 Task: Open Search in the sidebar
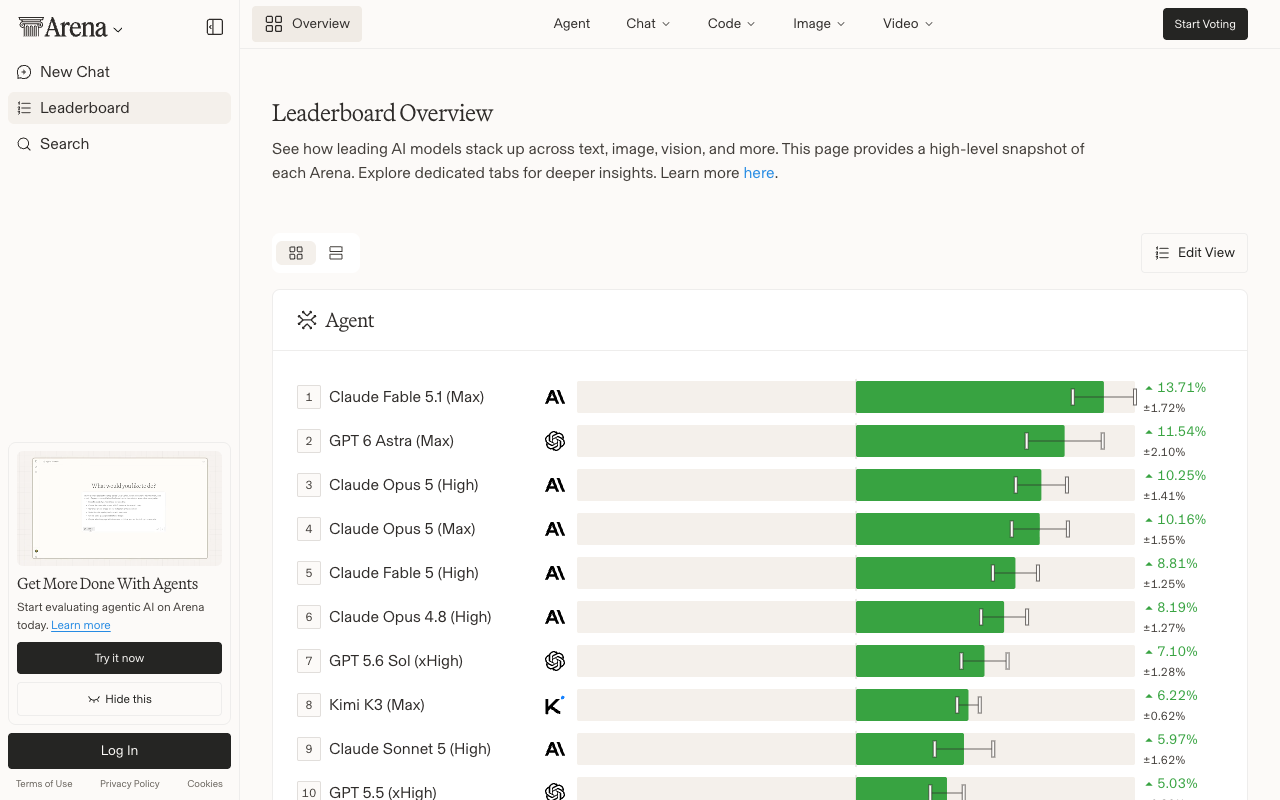pyautogui.click(x=119, y=144)
